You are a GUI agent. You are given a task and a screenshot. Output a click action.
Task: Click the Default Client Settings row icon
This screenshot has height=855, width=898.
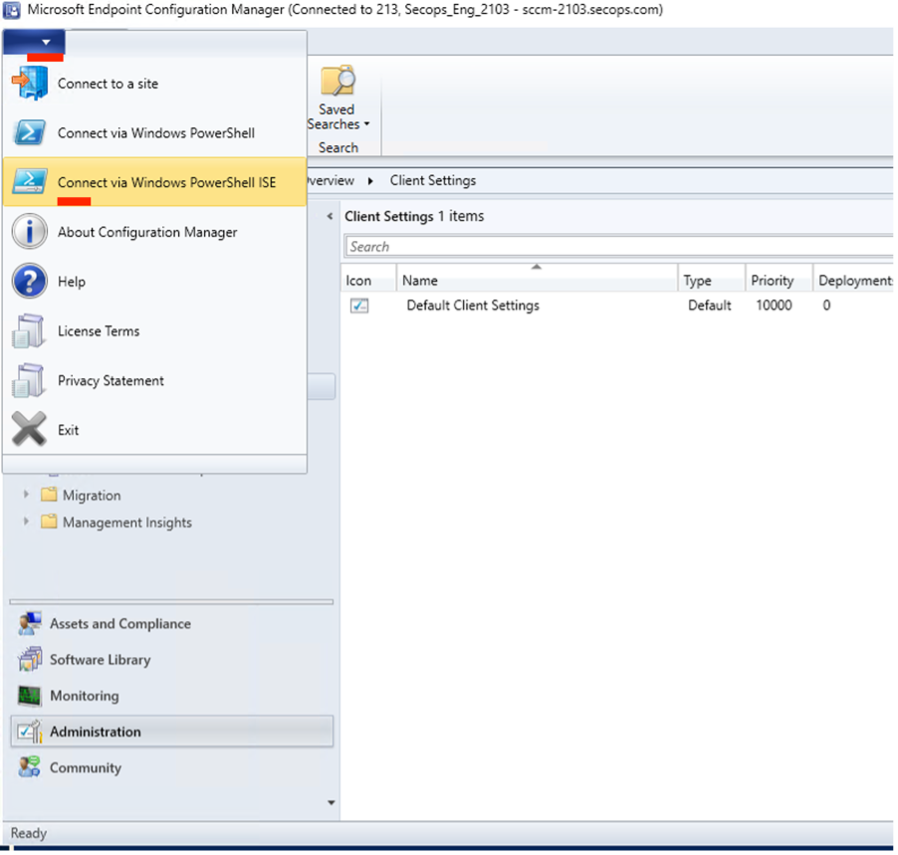pos(360,306)
